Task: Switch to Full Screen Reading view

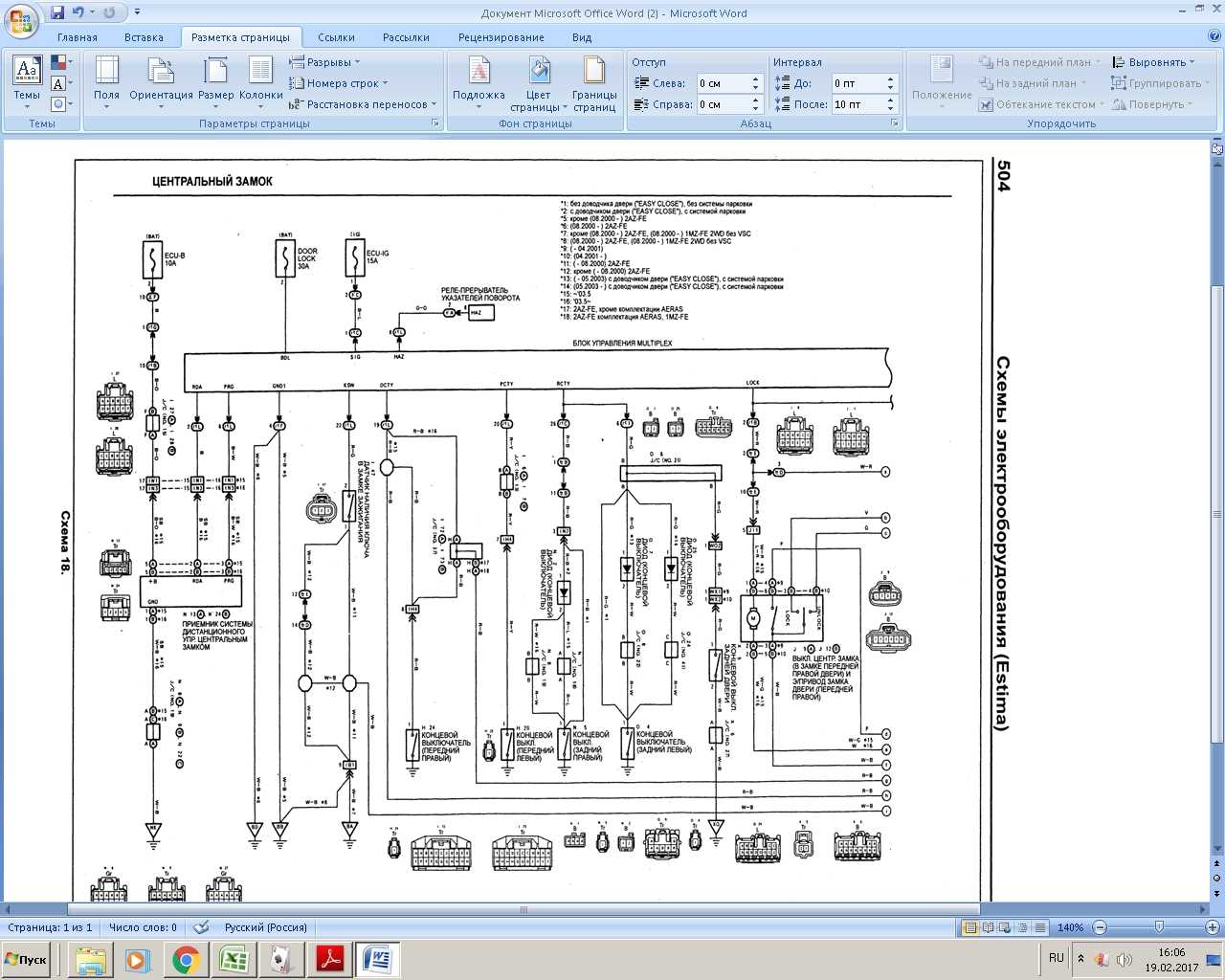Action: point(989,927)
